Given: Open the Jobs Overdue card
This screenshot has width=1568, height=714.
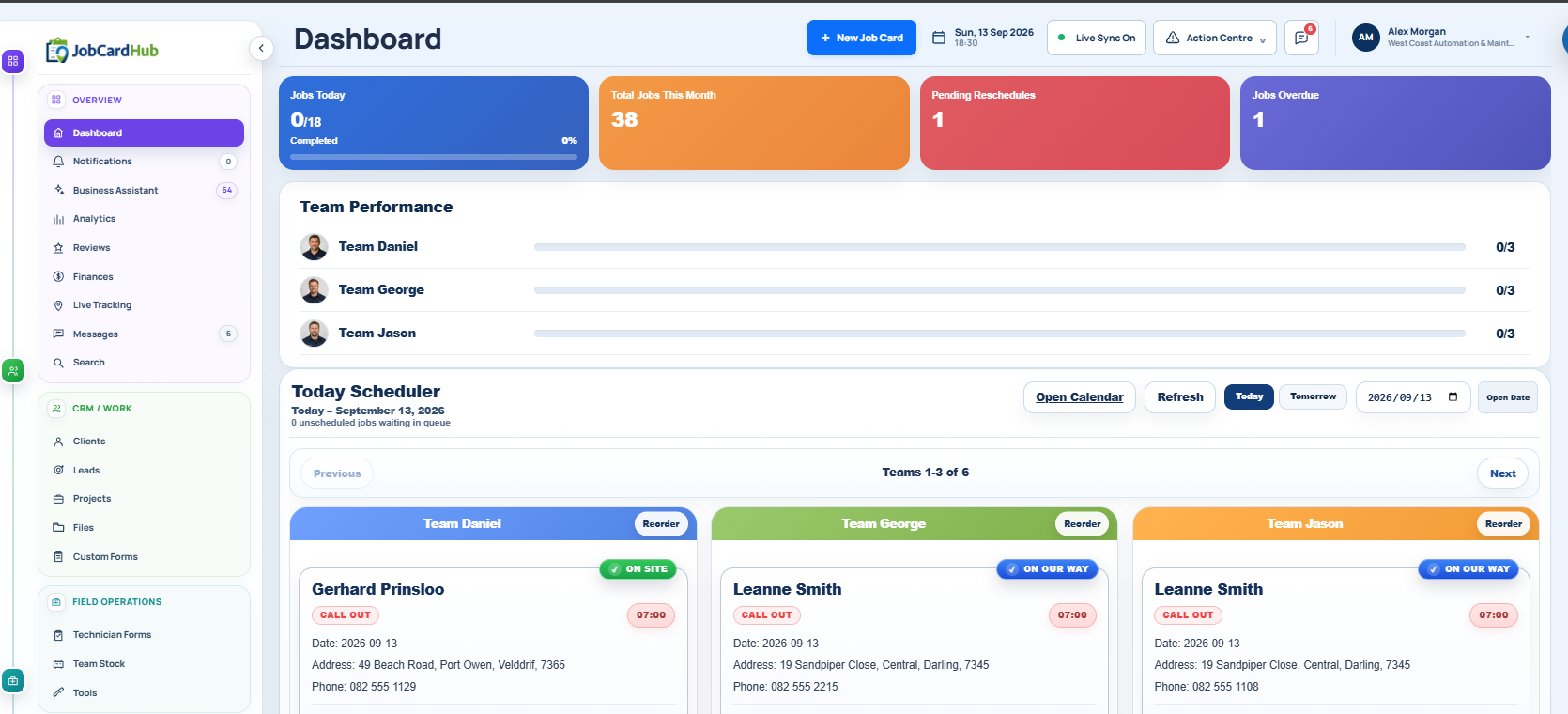Looking at the screenshot, I should pos(1395,123).
